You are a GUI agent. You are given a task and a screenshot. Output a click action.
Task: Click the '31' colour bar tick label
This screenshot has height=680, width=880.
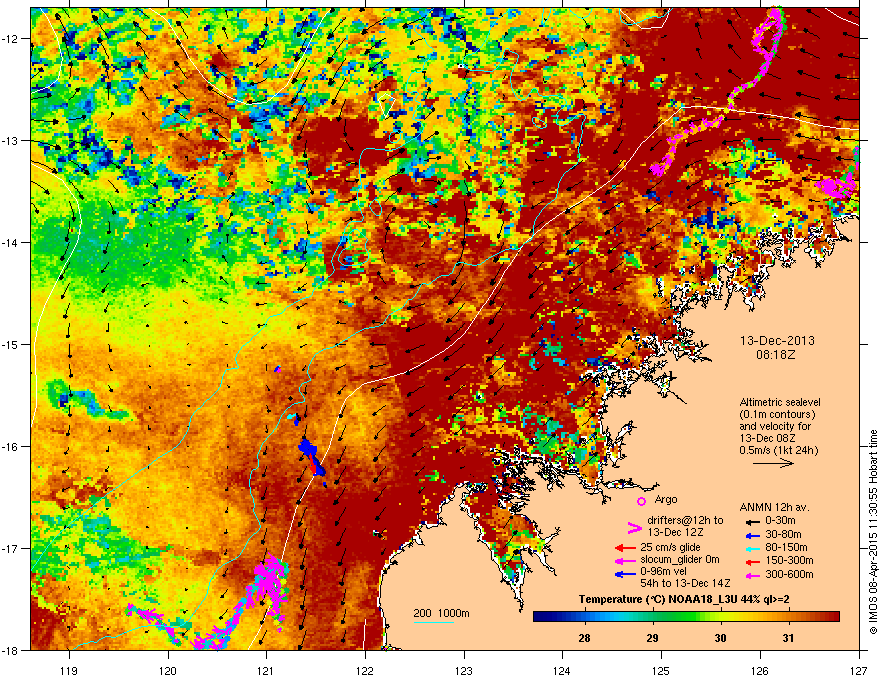click(x=789, y=638)
